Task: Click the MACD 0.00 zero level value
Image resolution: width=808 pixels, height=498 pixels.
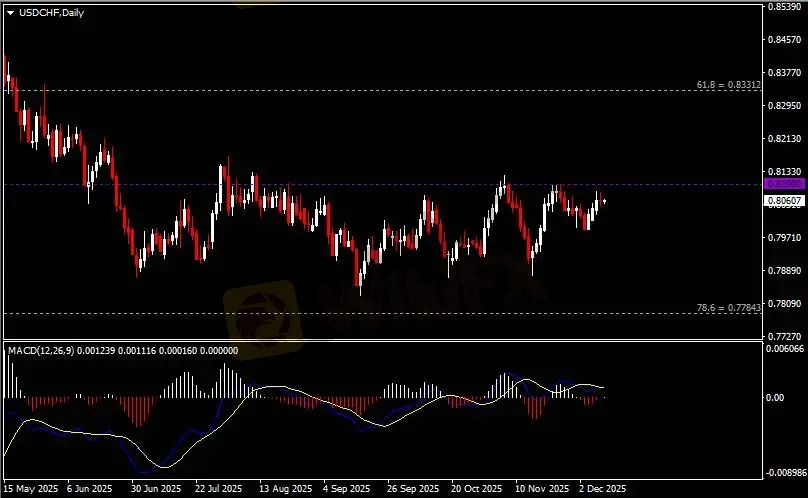Action: click(776, 398)
